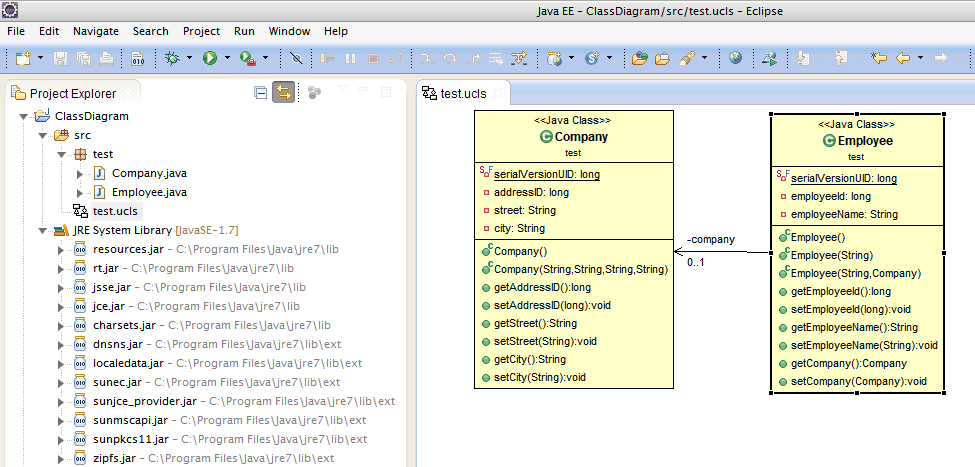
Task: Select Employee.java in the tree
Action: coord(148,192)
